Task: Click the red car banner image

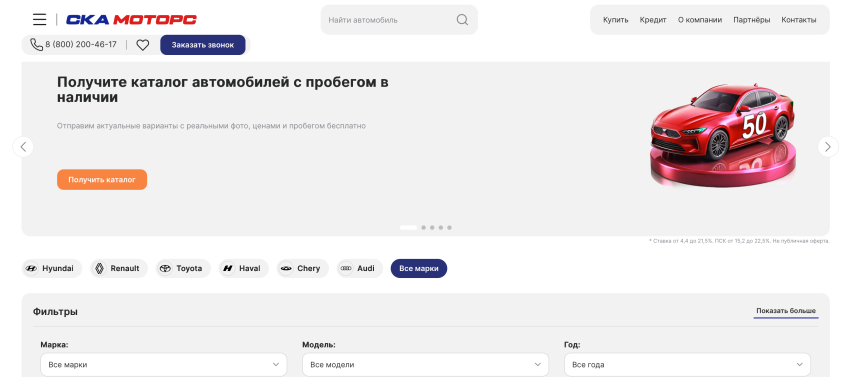Action: (723, 135)
